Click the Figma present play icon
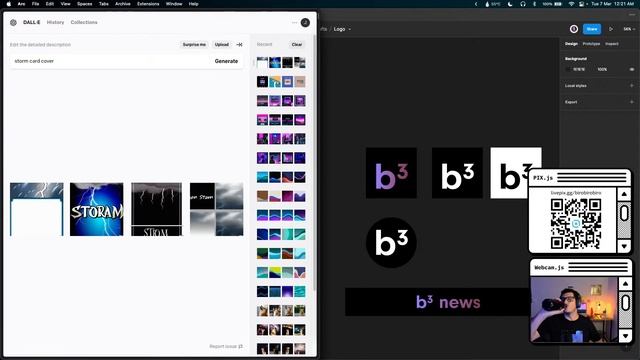Image resolution: width=640 pixels, height=360 pixels. [x=611, y=29]
